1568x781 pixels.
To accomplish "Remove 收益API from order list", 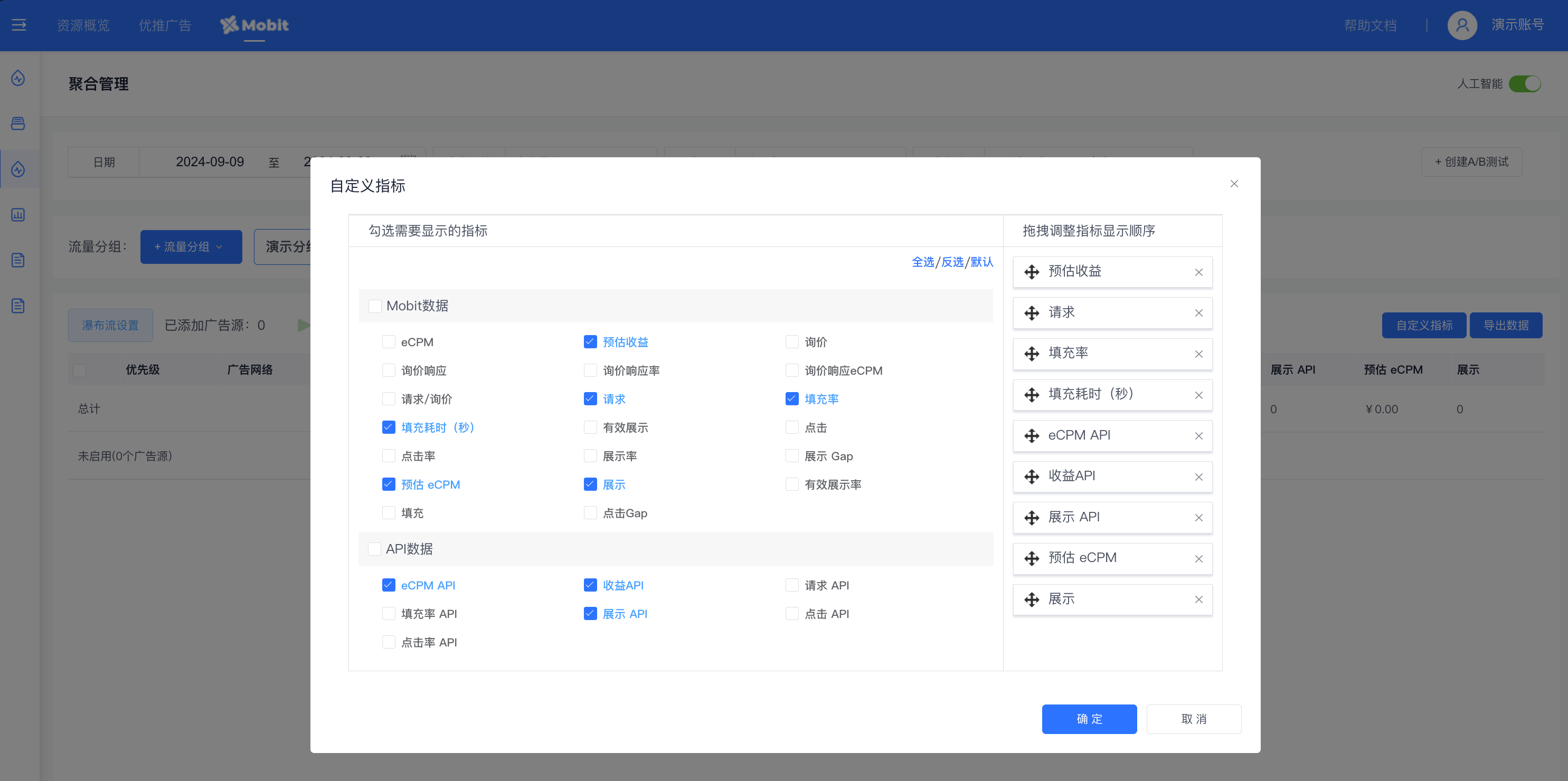I will pyautogui.click(x=1198, y=477).
